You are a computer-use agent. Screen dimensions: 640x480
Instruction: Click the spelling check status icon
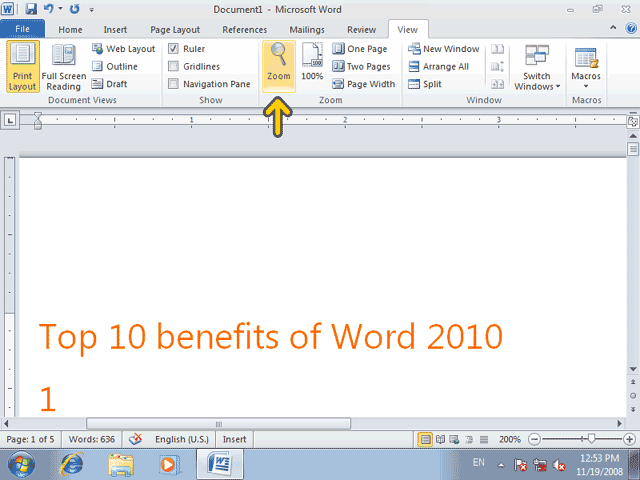[135, 439]
